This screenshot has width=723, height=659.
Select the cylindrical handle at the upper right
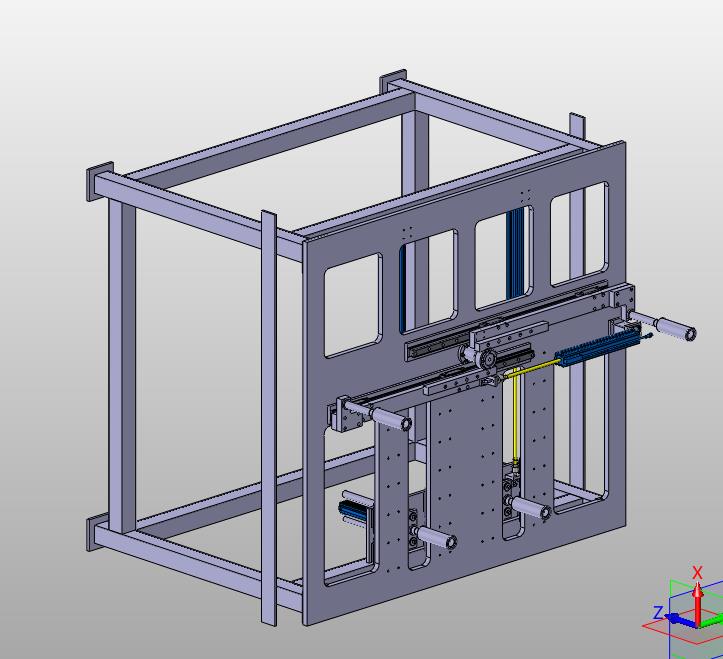tap(676, 327)
